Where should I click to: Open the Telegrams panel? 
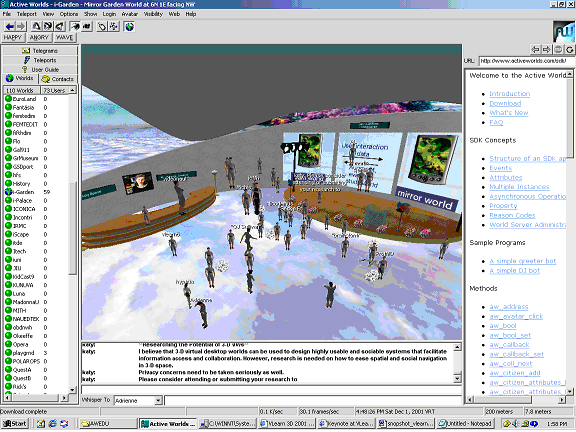(40, 51)
